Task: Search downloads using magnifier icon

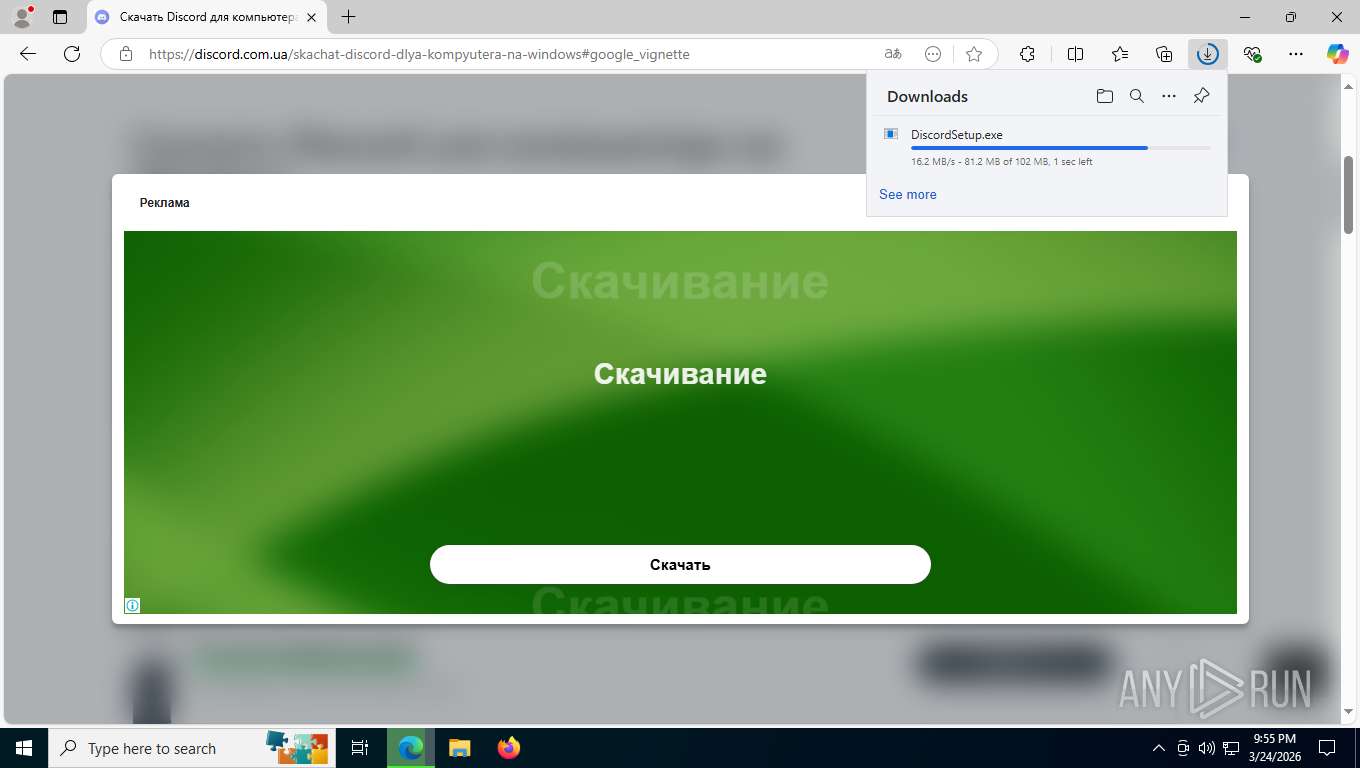Action: tap(1136, 96)
